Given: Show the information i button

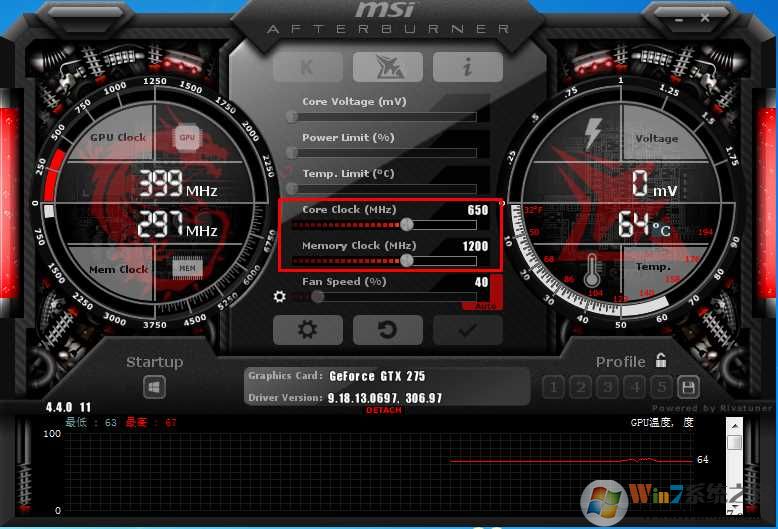Looking at the screenshot, I should click(467, 66).
